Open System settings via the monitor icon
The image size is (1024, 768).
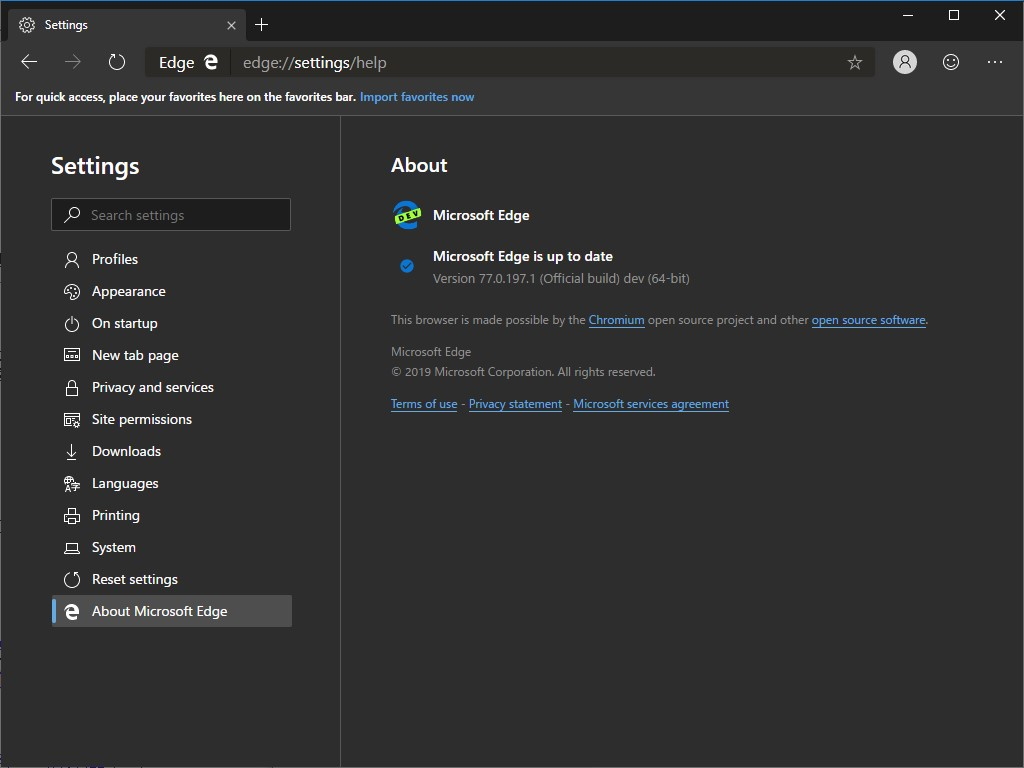[72, 547]
